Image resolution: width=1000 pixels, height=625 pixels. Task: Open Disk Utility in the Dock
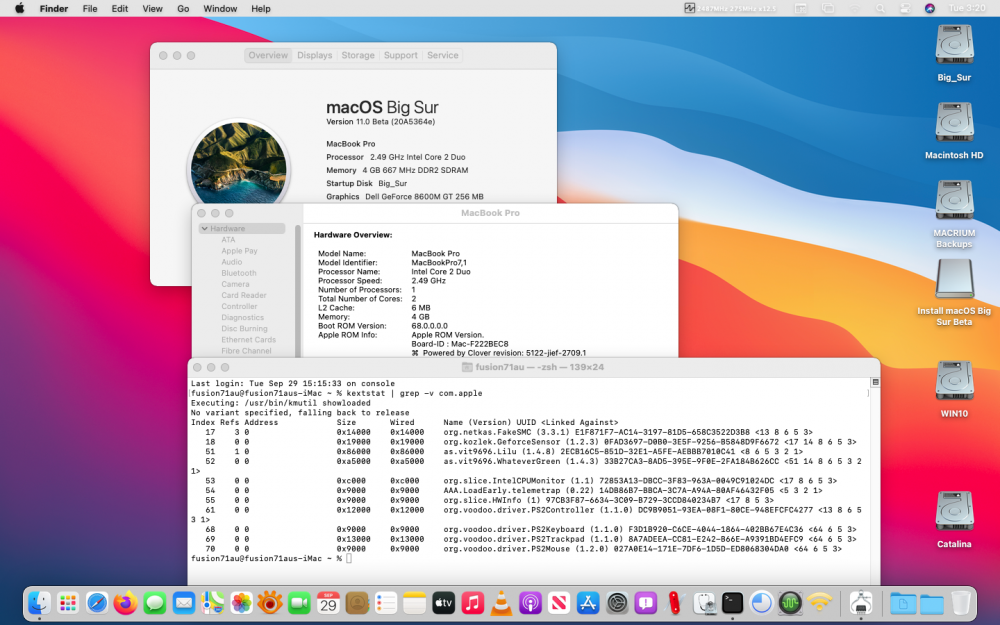(704, 603)
